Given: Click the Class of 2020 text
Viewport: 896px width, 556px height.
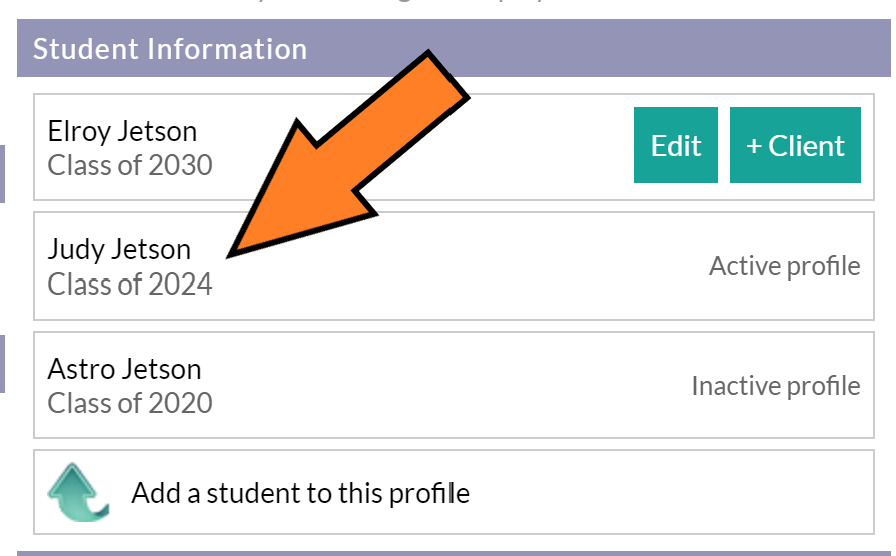Looking at the screenshot, I should (x=130, y=403).
